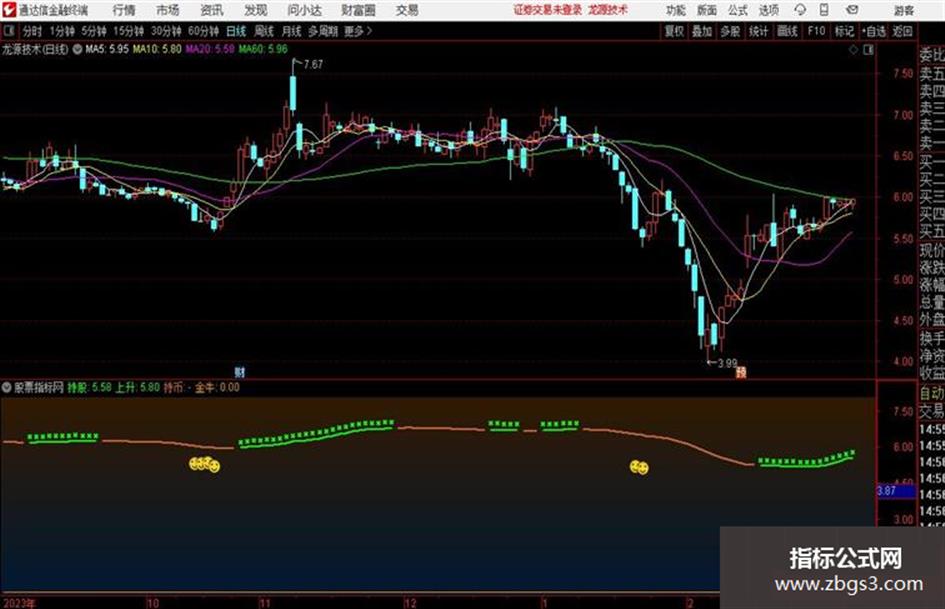This screenshot has width=945, height=609.
Task: Open the 公式 menu
Action: (738, 10)
